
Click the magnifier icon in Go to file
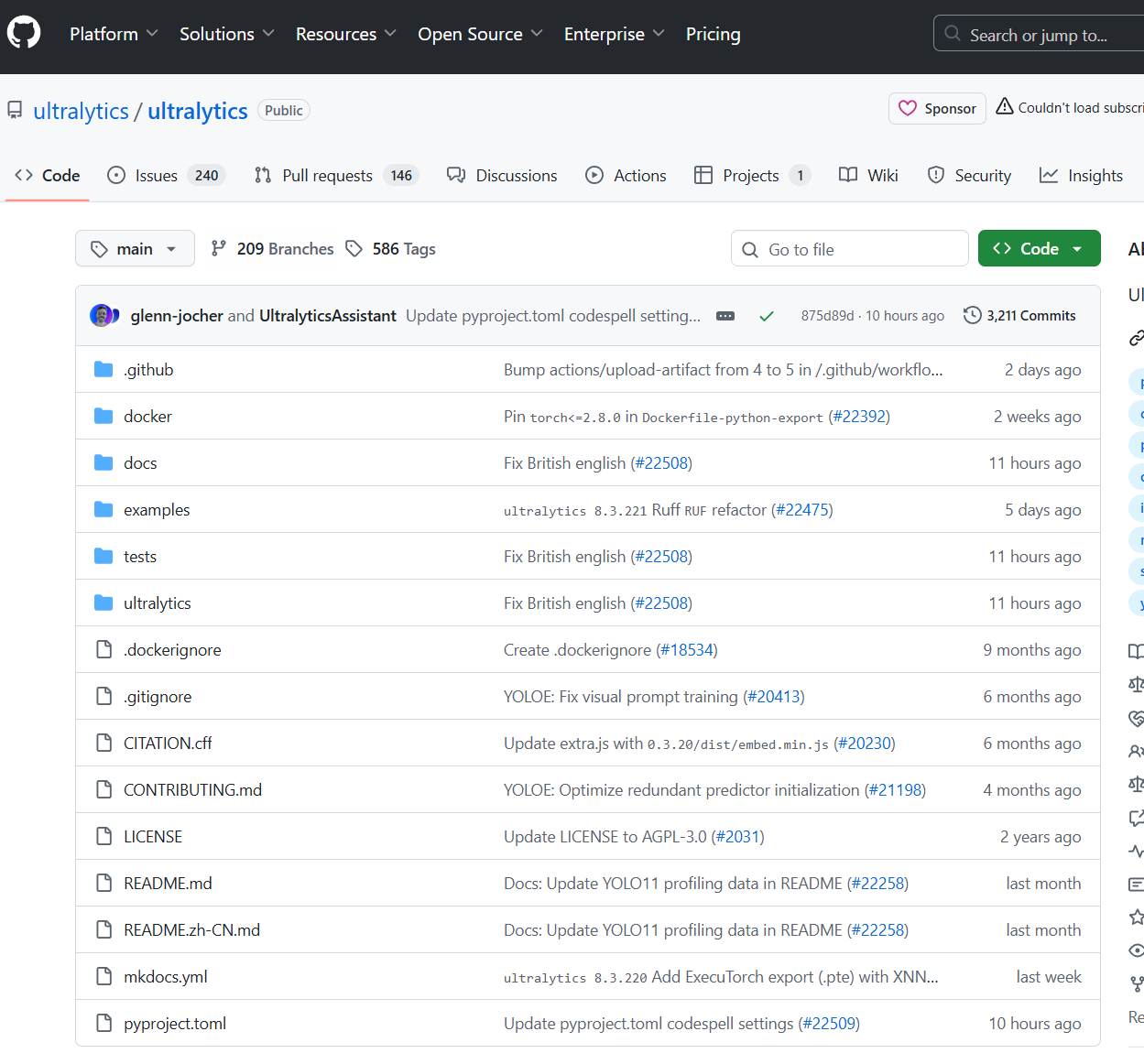point(750,249)
